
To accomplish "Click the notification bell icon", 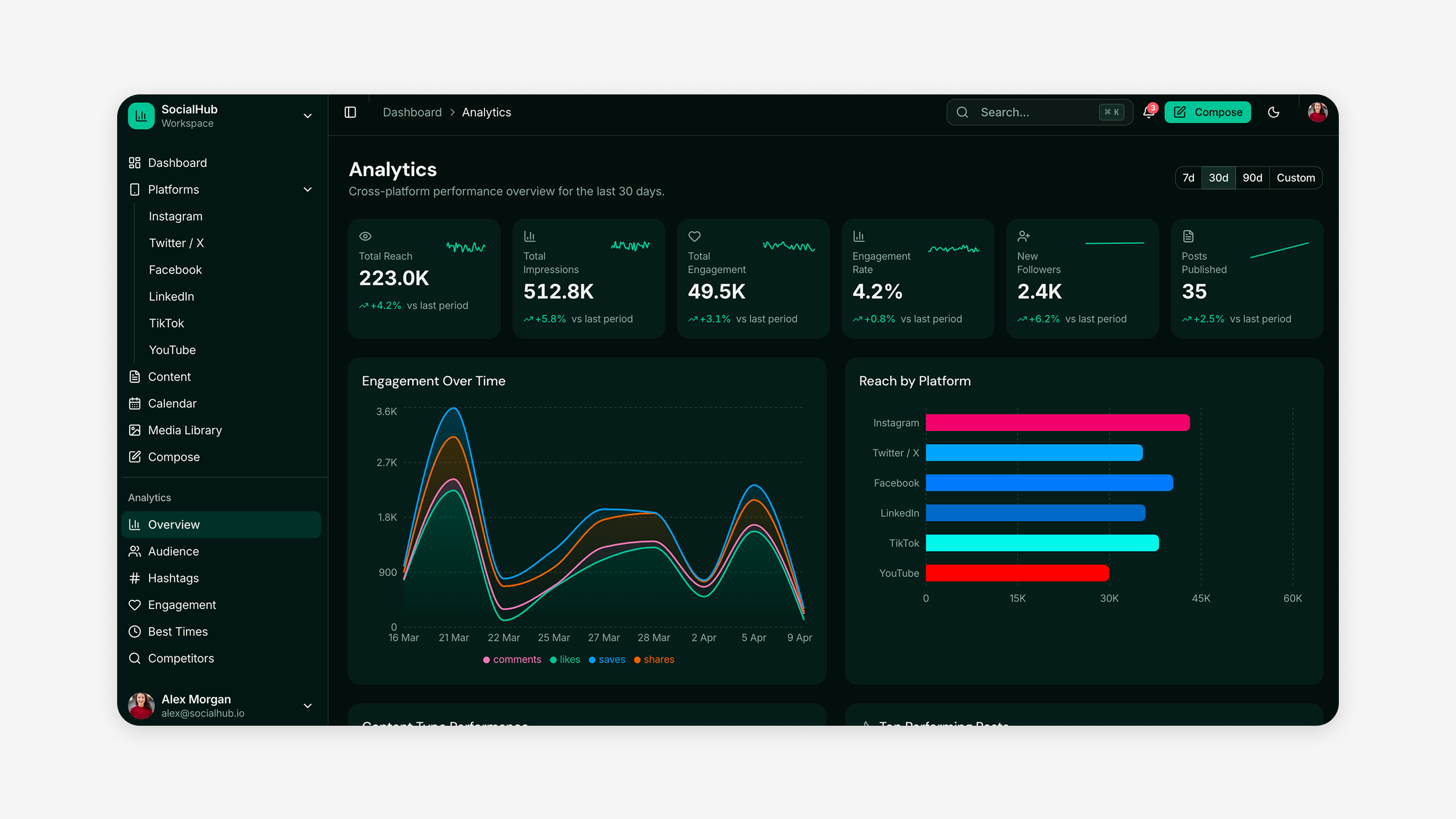I will (1148, 112).
